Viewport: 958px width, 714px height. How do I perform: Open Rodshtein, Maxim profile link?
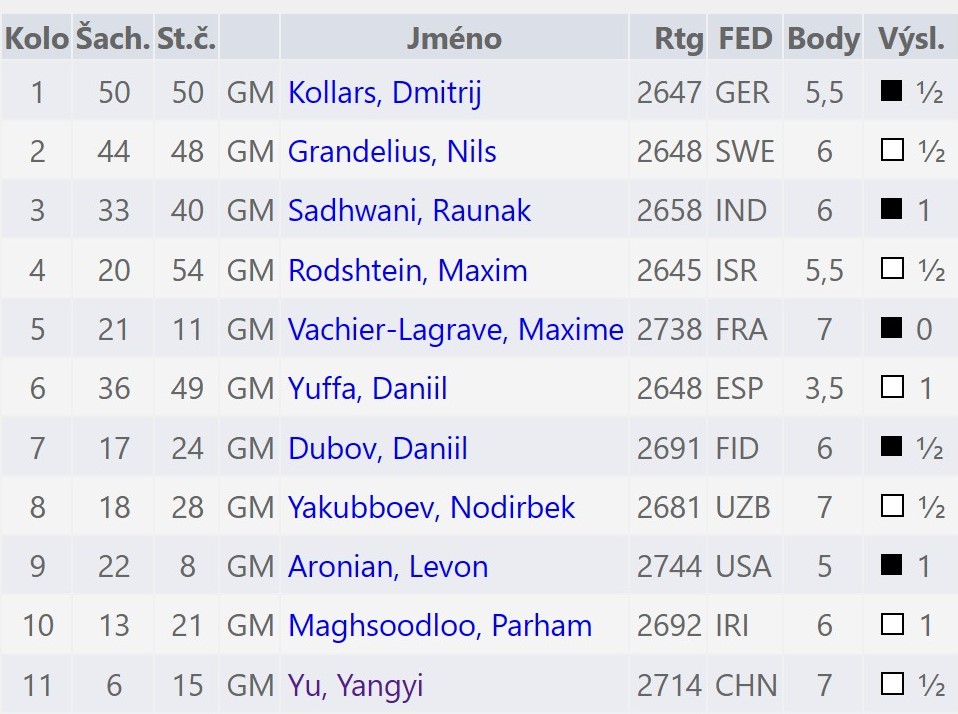click(x=407, y=271)
